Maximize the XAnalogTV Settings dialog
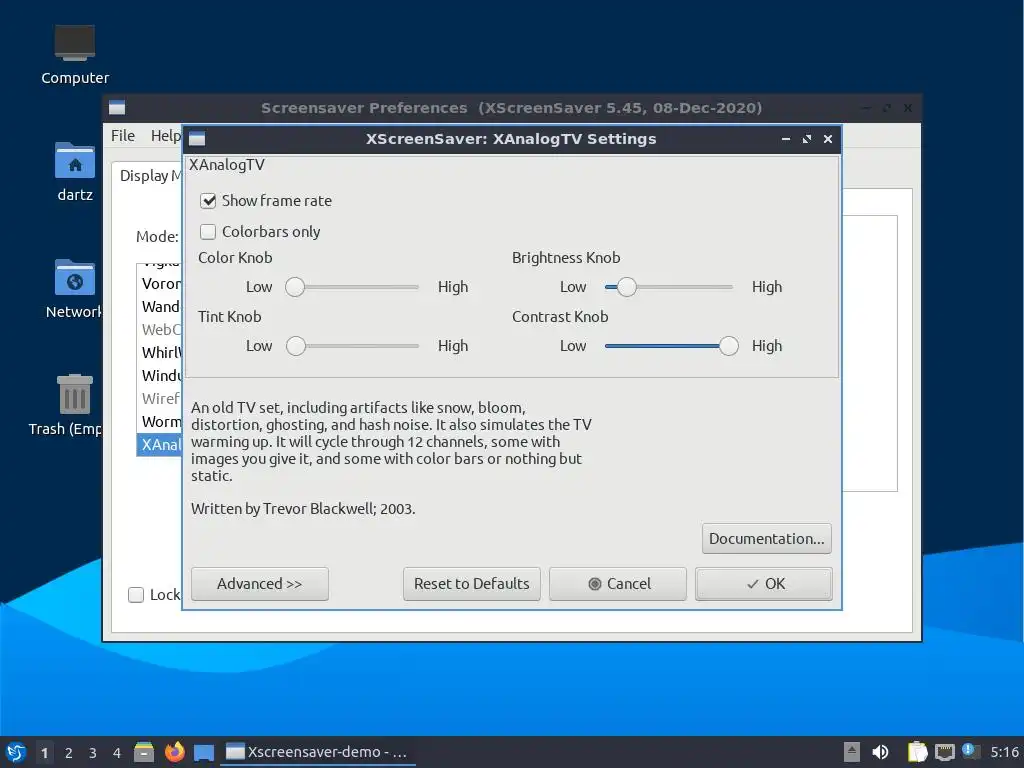 click(x=807, y=139)
